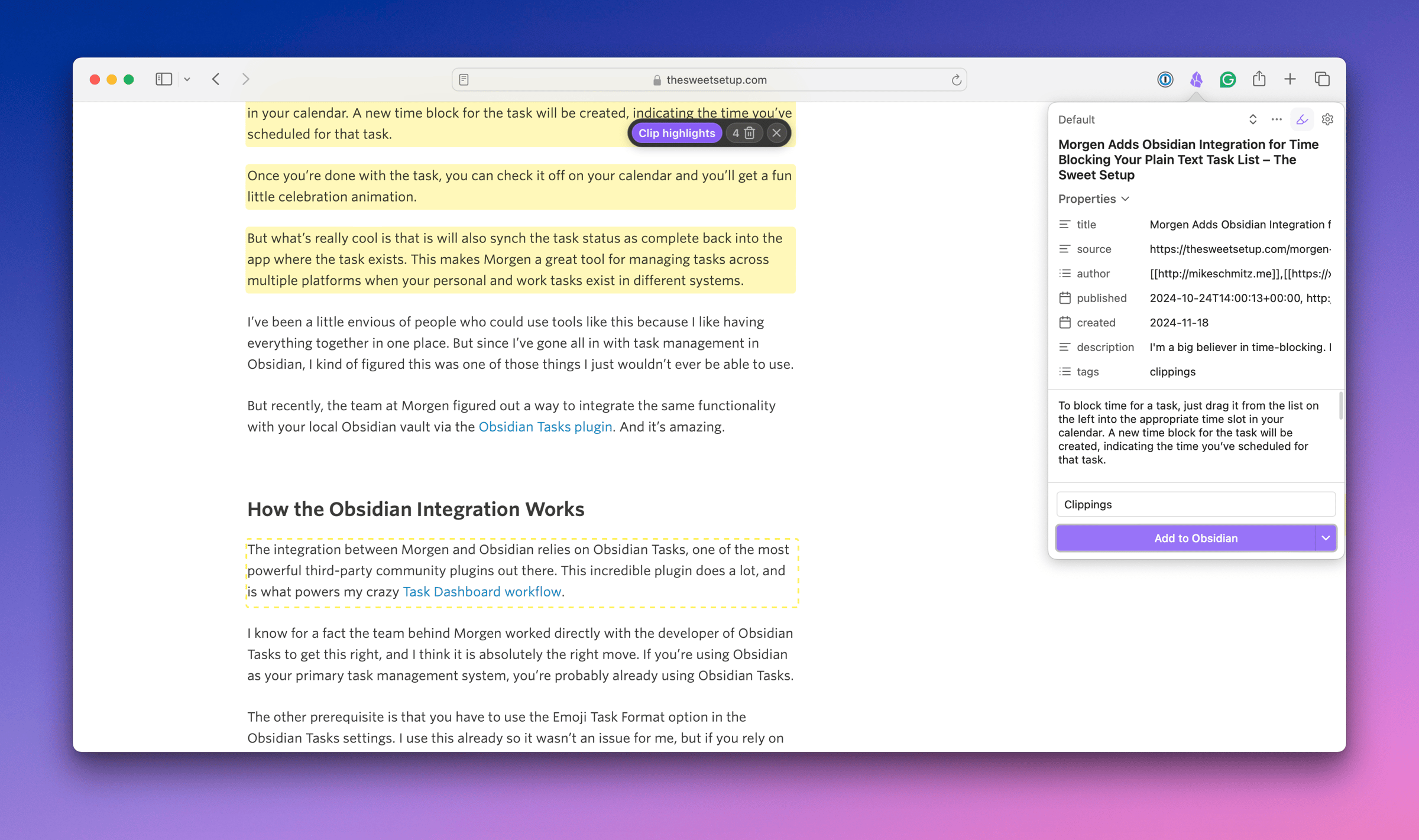Click highlighted paragraph starting 'But what's really cool'
1419x840 pixels.
coord(520,260)
